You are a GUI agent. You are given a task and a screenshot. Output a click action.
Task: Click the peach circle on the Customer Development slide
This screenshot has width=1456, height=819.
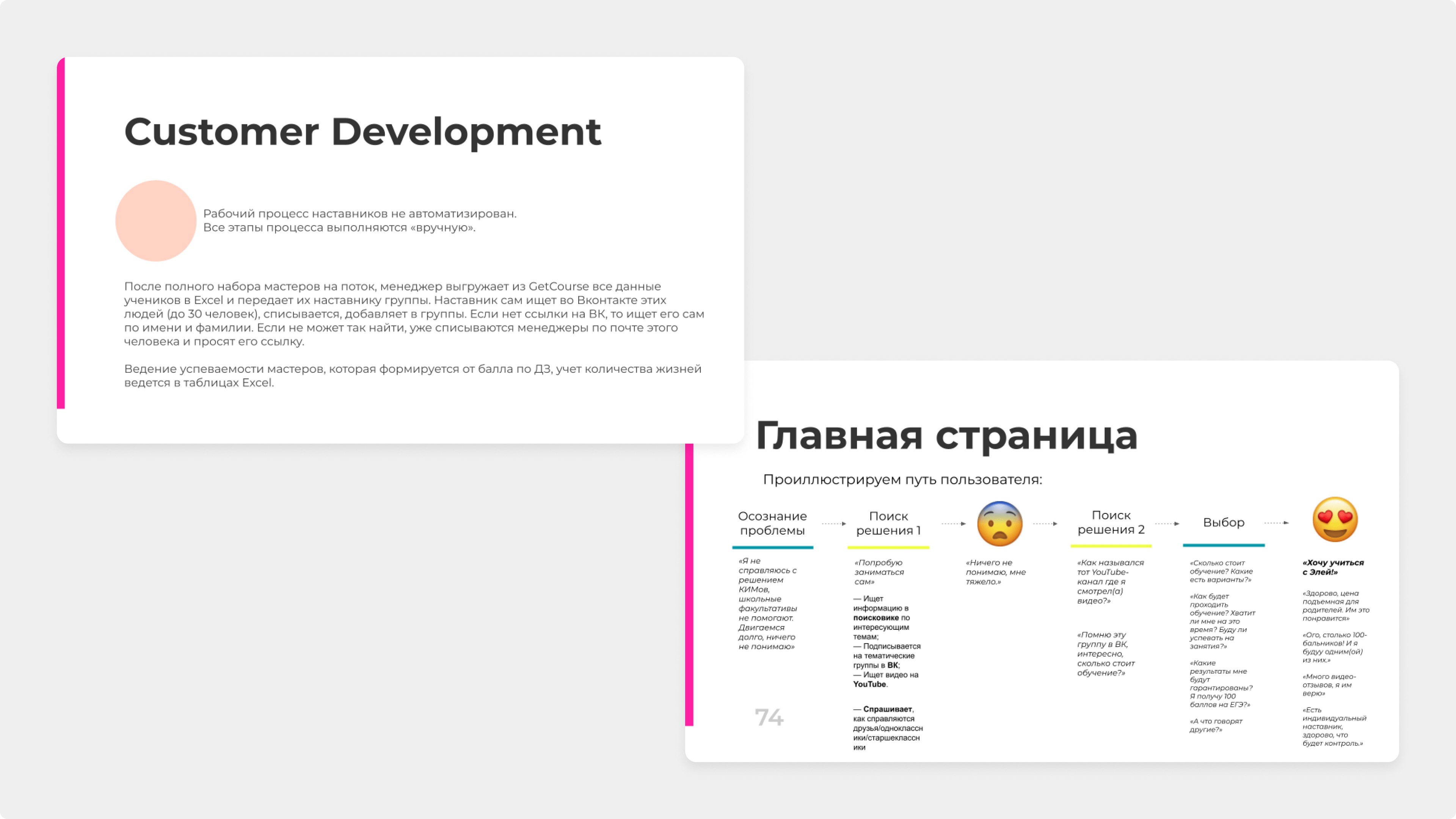coord(156,220)
